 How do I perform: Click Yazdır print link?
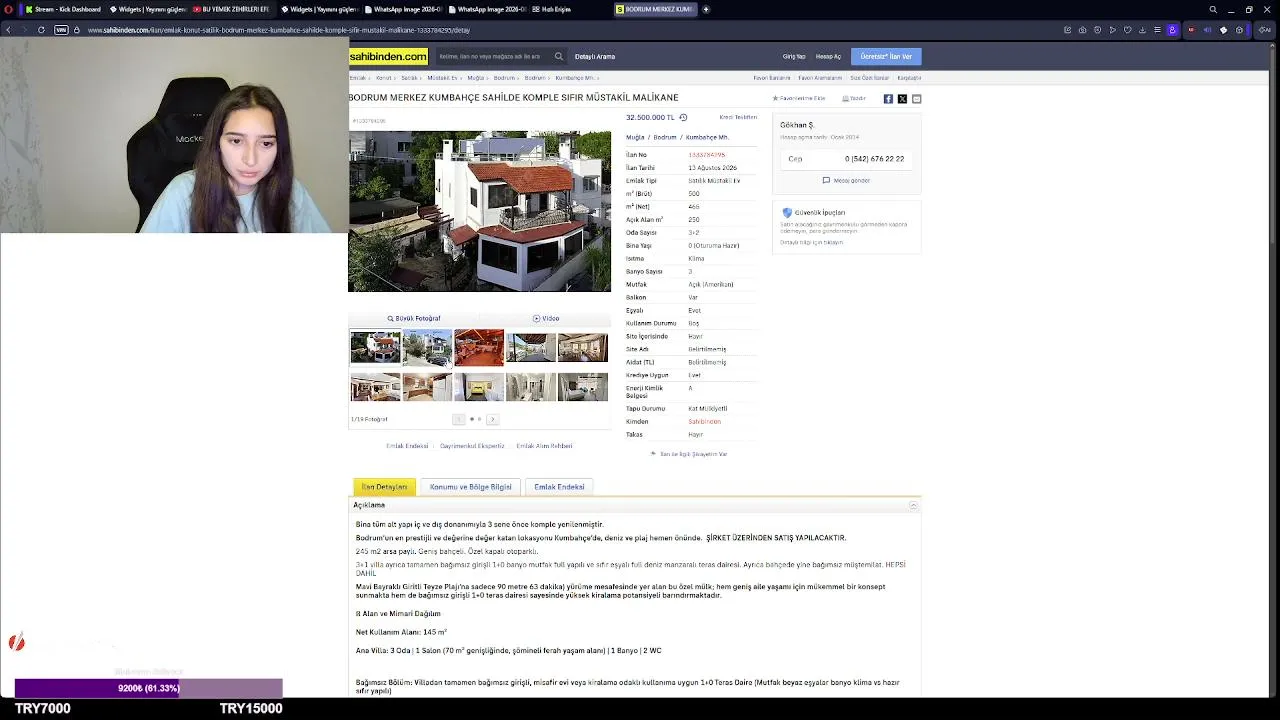854,99
